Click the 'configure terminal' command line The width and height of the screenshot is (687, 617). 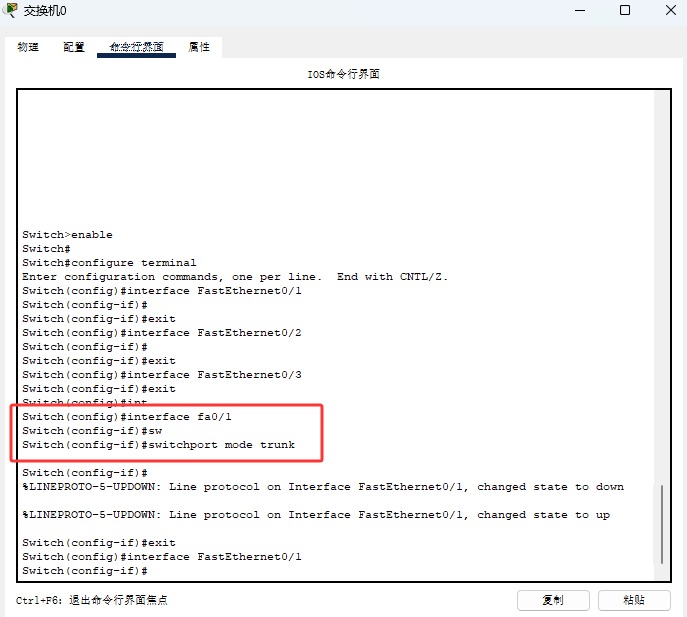click(x=110, y=263)
